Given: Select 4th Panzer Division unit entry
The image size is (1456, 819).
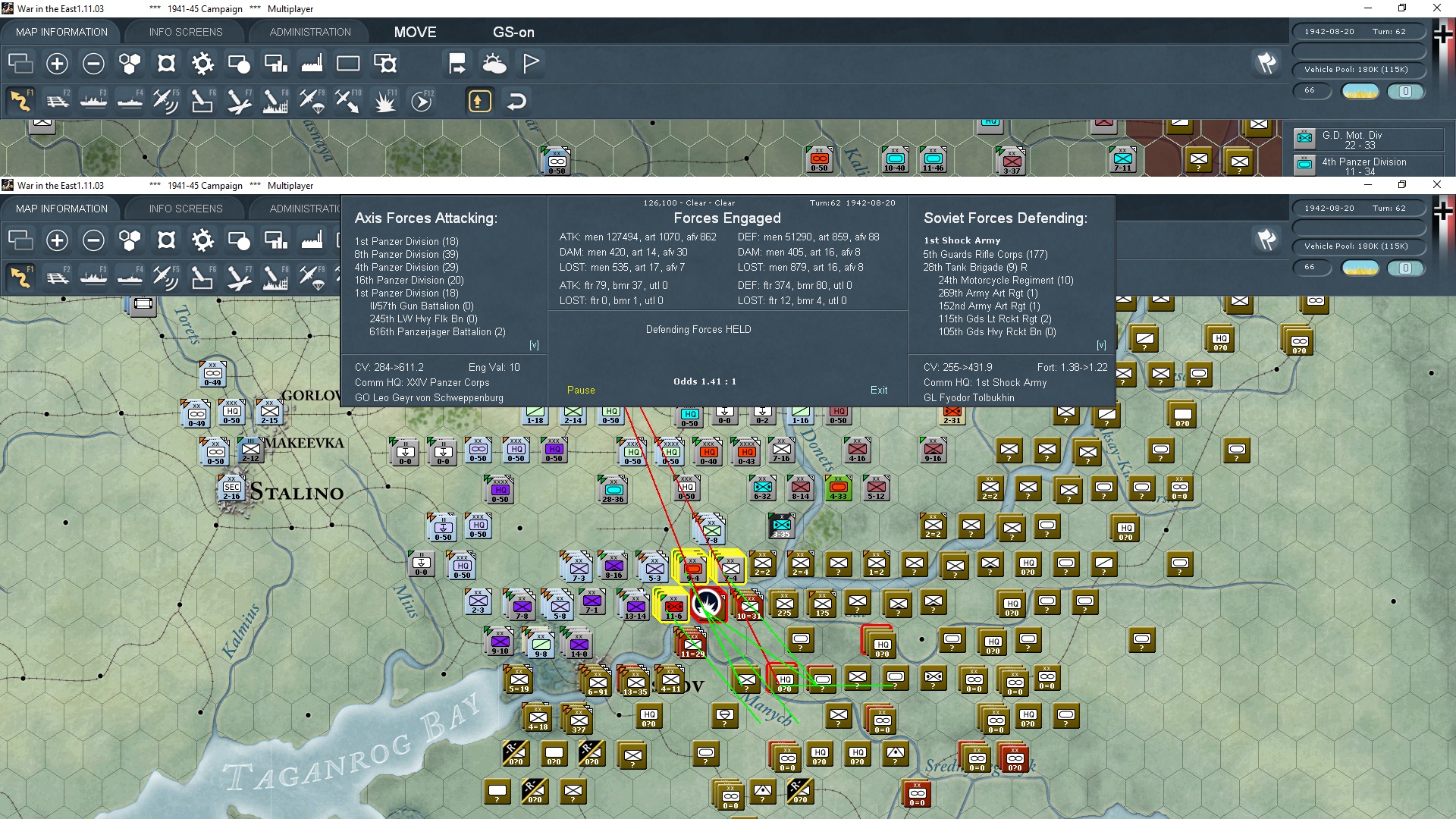Looking at the screenshot, I should click(x=1369, y=166).
